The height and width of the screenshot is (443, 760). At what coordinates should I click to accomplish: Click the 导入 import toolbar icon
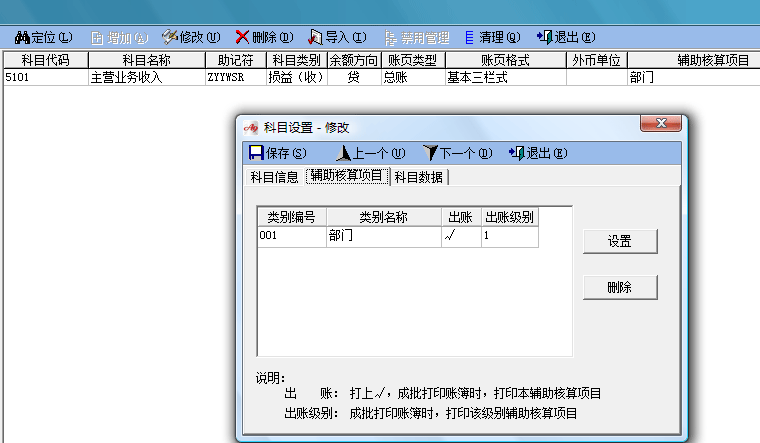(315, 37)
